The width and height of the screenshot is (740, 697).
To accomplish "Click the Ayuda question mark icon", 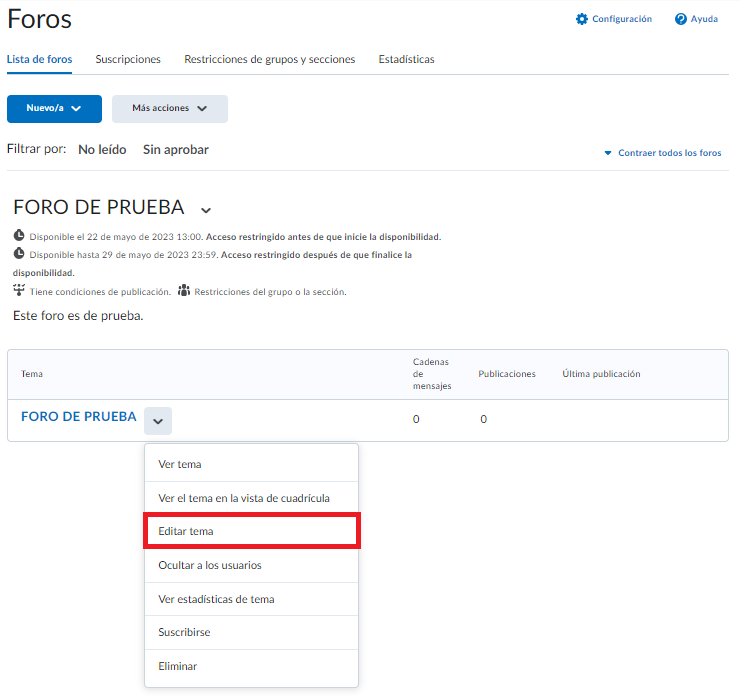I will 681,19.
